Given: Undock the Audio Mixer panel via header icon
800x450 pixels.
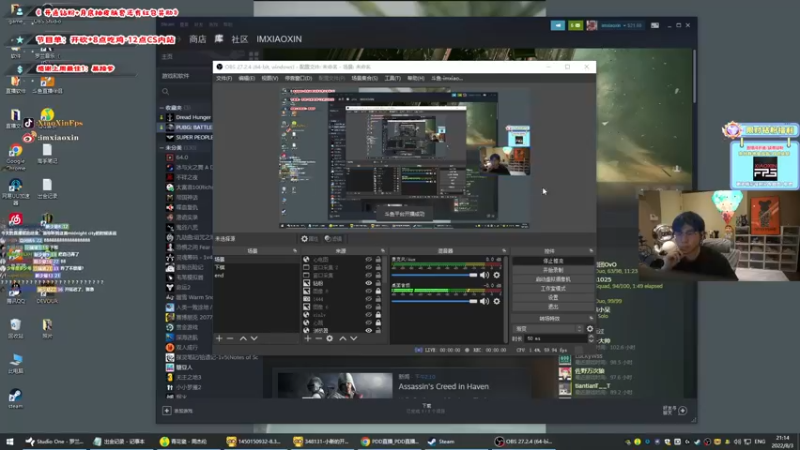Looking at the screenshot, I should click(x=504, y=251).
